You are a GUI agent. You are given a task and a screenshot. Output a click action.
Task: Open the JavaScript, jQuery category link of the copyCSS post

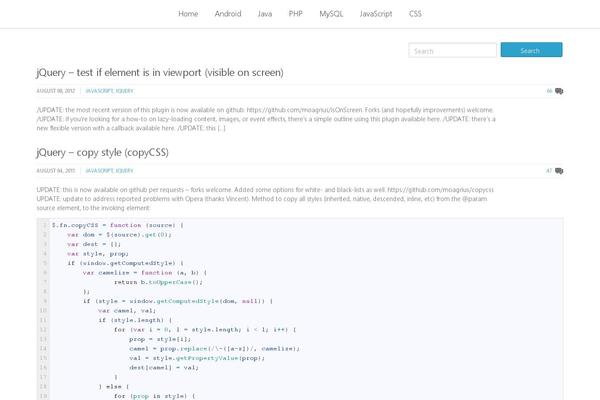[x=109, y=171]
